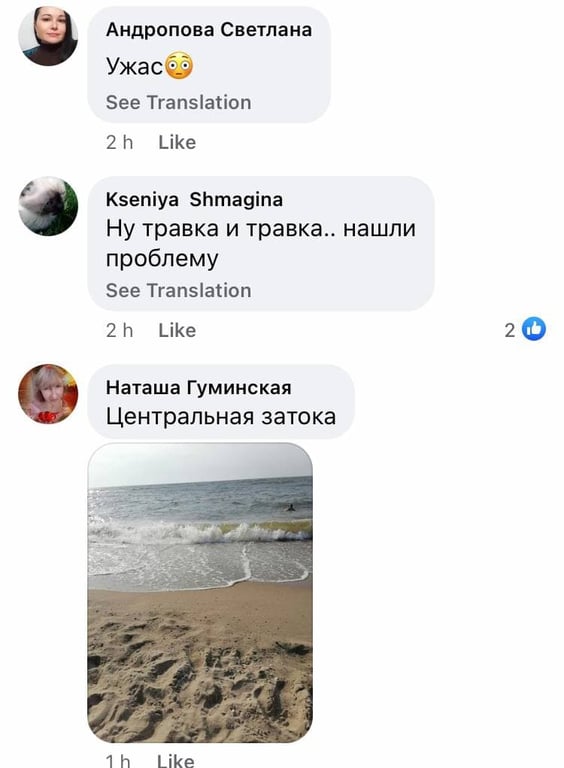View the reaction count number 2
This screenshot has width=564, height=768.
[x=510, y=331]
